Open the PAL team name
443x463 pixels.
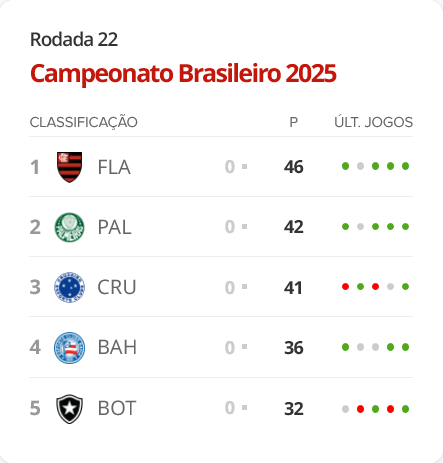(114, 227)
